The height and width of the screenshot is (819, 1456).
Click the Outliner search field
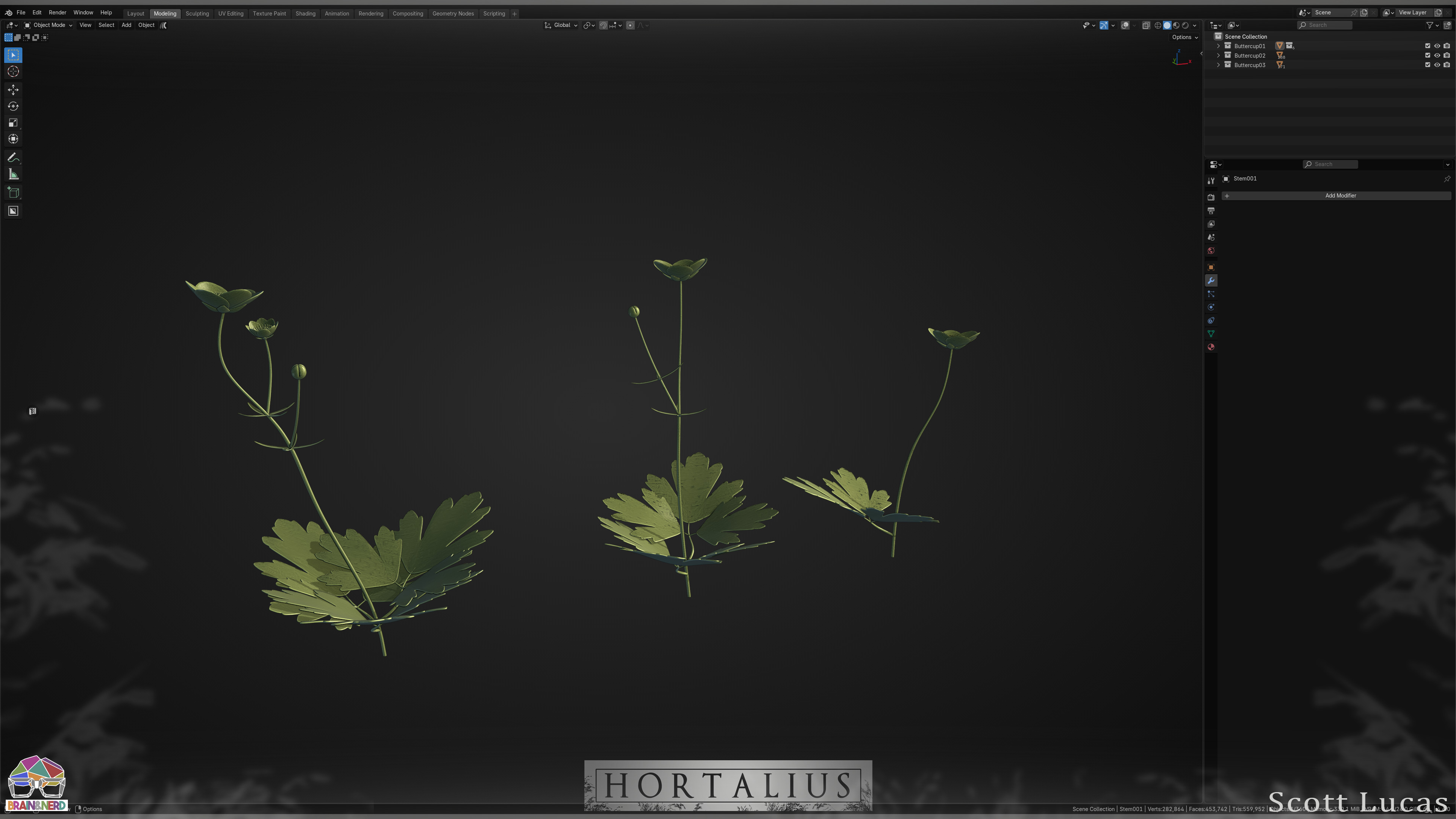coord(1325,25)
